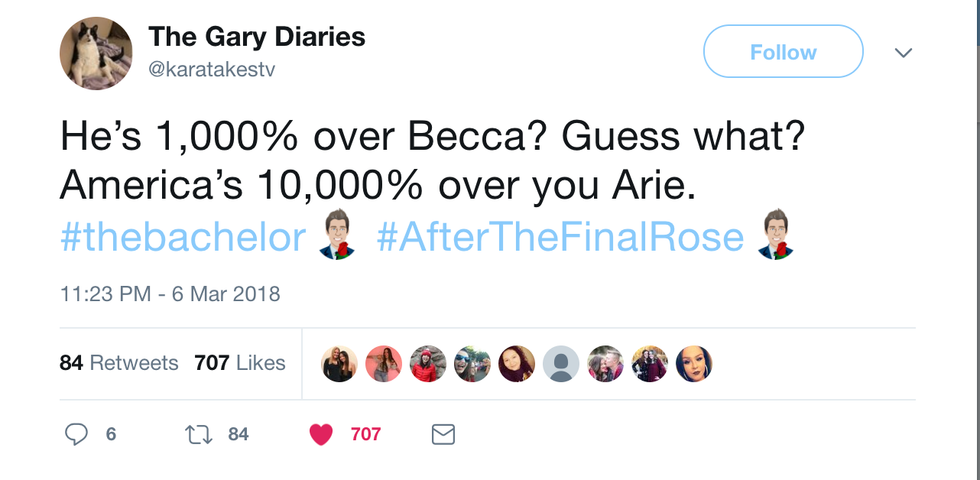
Task: Click the gray default silhouette liker avatar
Action: pos(561,364)
